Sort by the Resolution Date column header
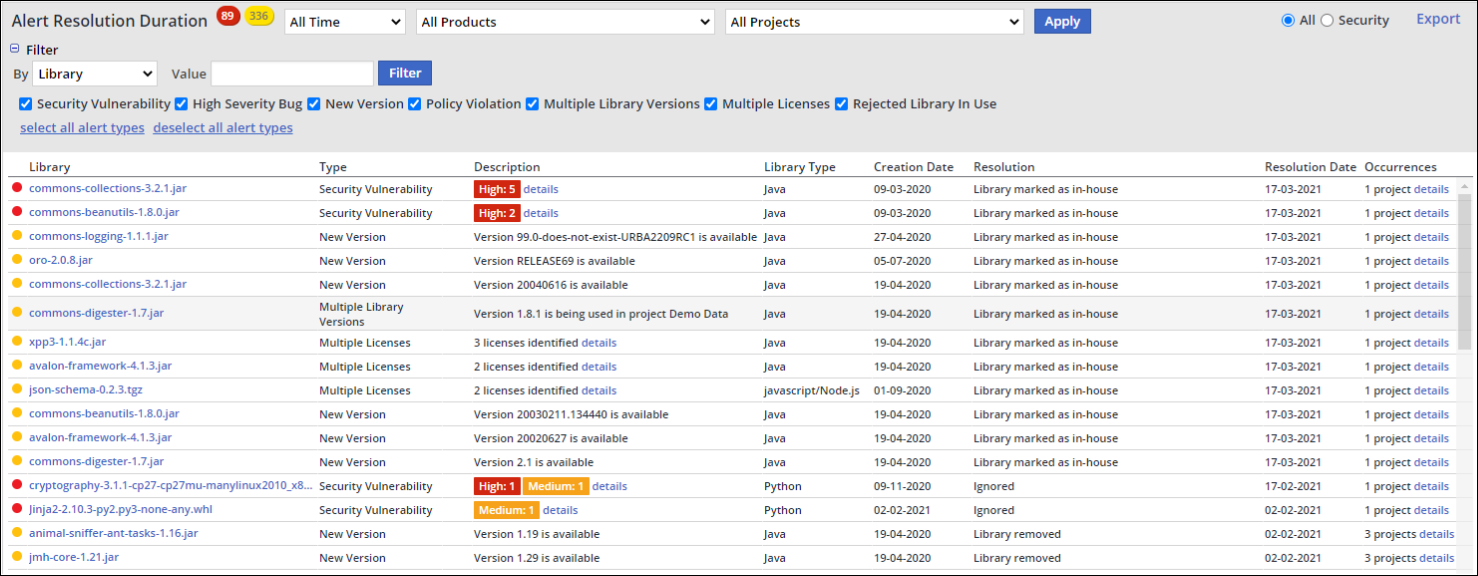 (x=1310, y=167)
